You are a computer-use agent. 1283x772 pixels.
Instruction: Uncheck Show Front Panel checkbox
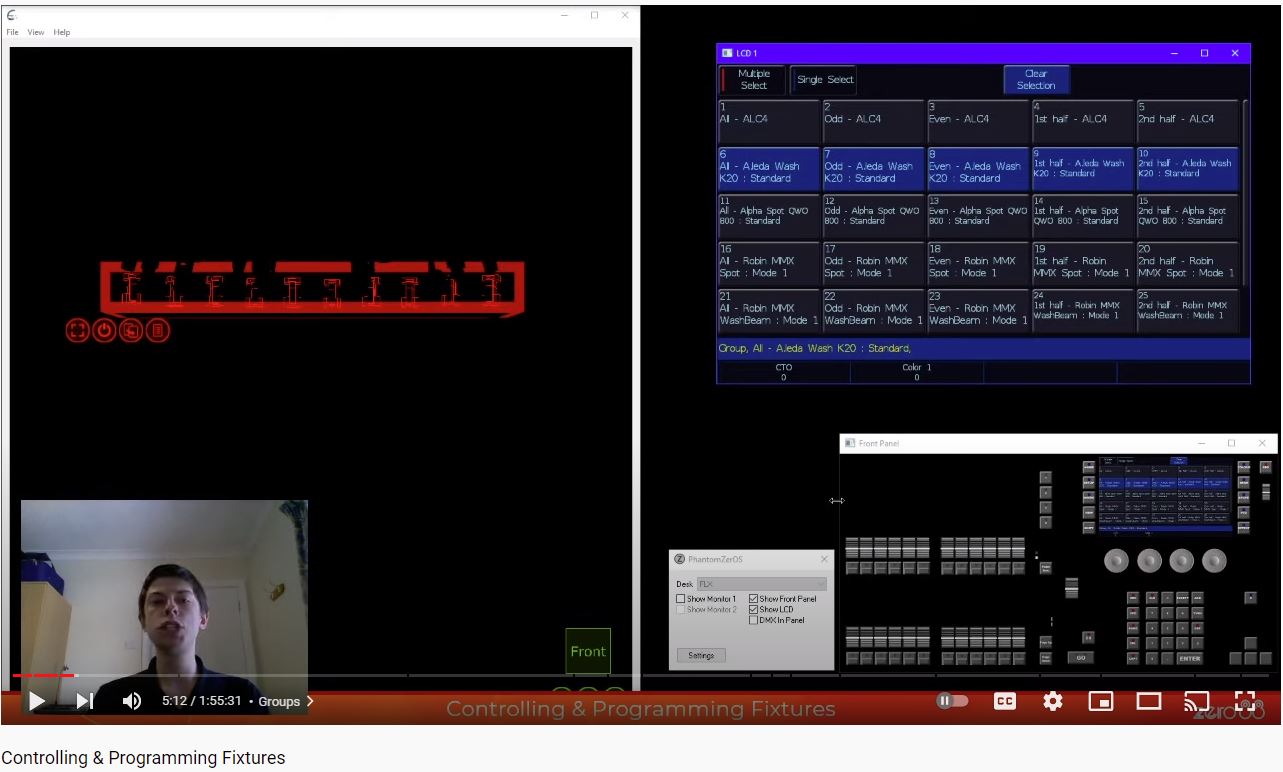tap(754, 599)
